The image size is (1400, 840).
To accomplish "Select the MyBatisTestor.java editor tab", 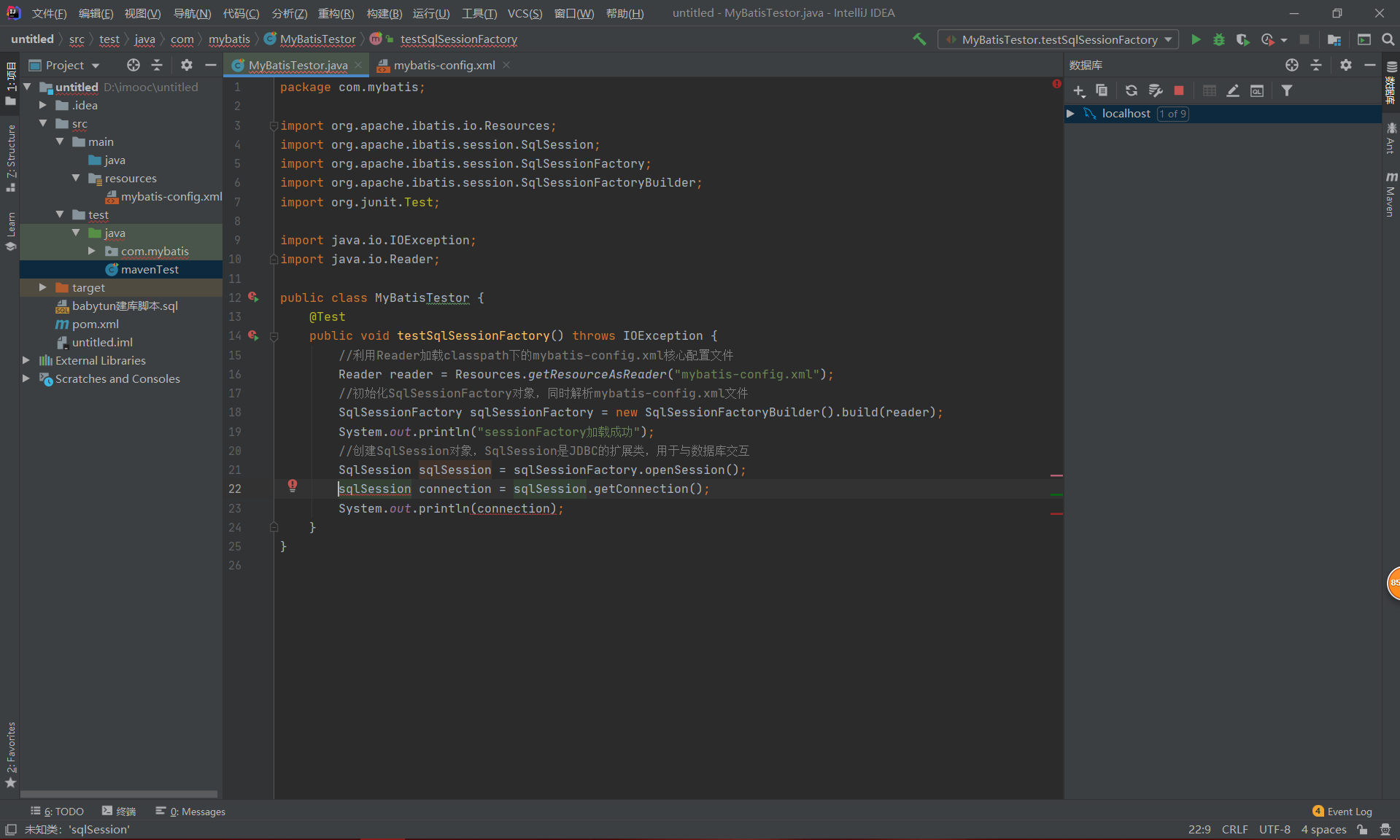I will coord(297,65).
